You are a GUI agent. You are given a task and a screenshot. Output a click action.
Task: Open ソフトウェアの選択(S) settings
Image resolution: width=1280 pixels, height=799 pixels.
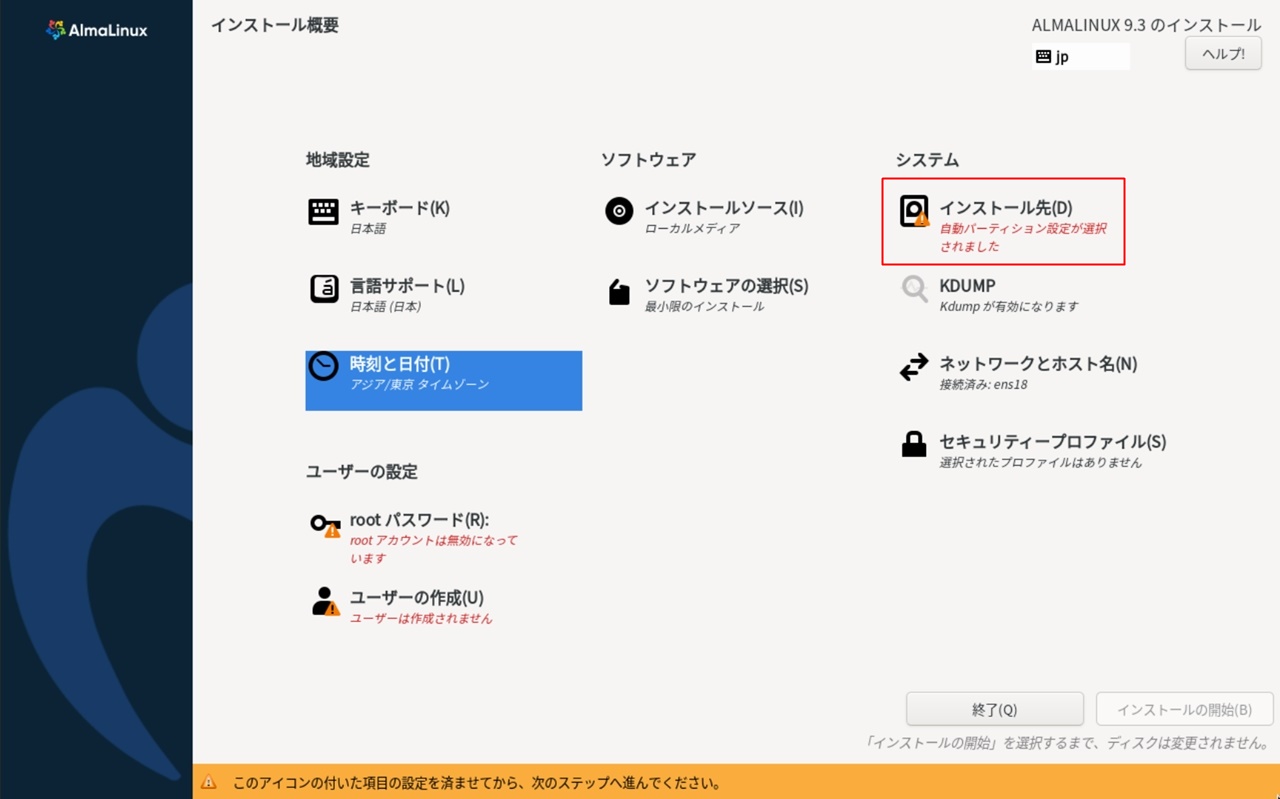click(725, 286)
